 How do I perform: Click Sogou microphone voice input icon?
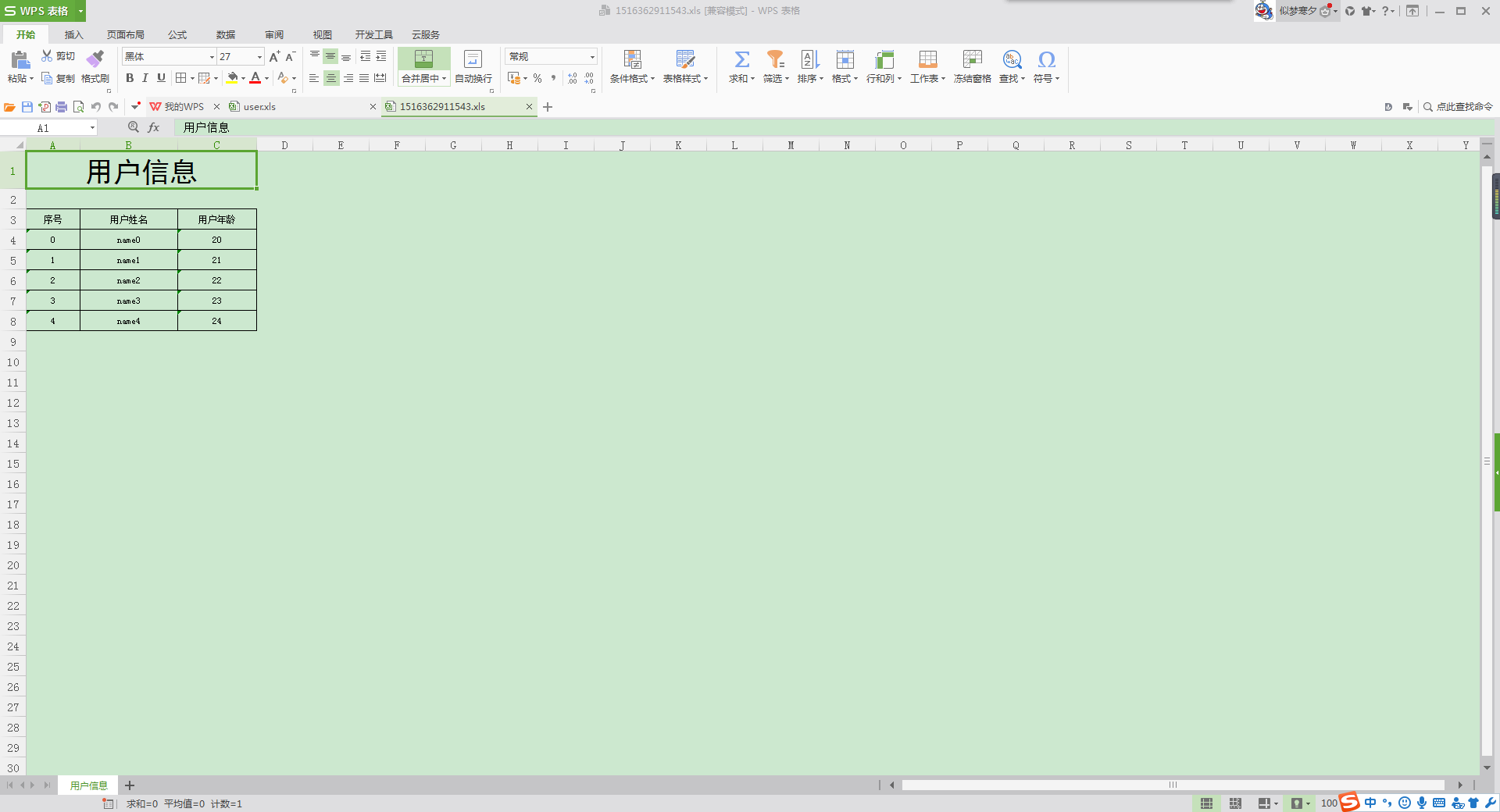point(1422,803)
